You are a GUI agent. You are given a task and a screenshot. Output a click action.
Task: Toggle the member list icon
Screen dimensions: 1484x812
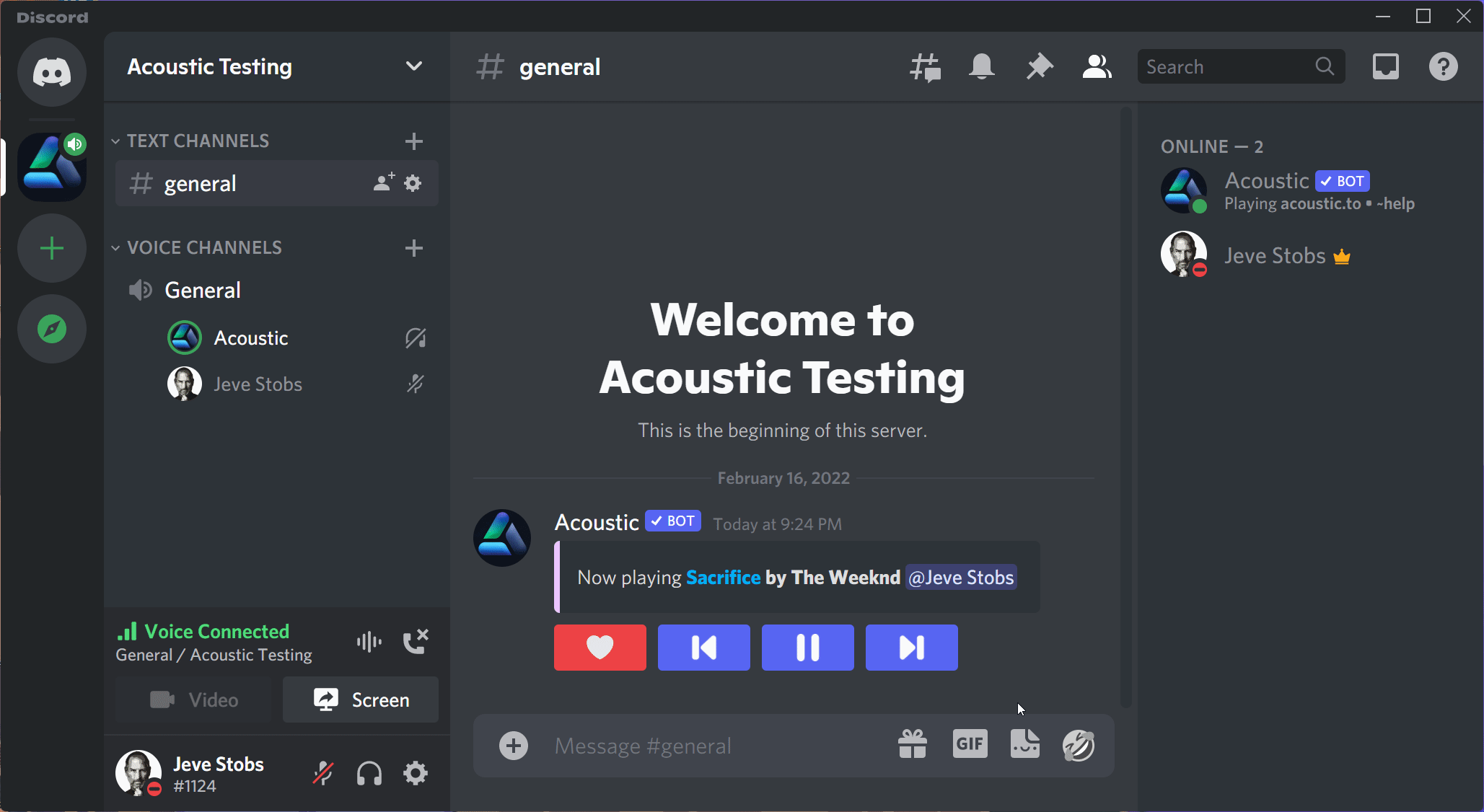[x=1097, y=67]
